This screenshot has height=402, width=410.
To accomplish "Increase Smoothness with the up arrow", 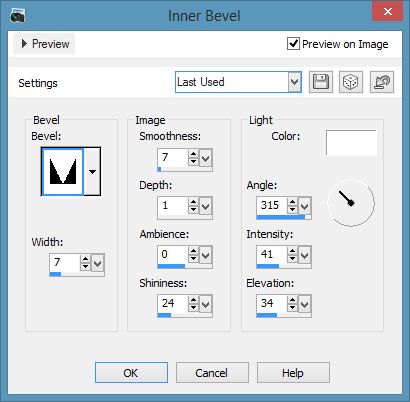I will pyautogui.click(x=193, y=154).
